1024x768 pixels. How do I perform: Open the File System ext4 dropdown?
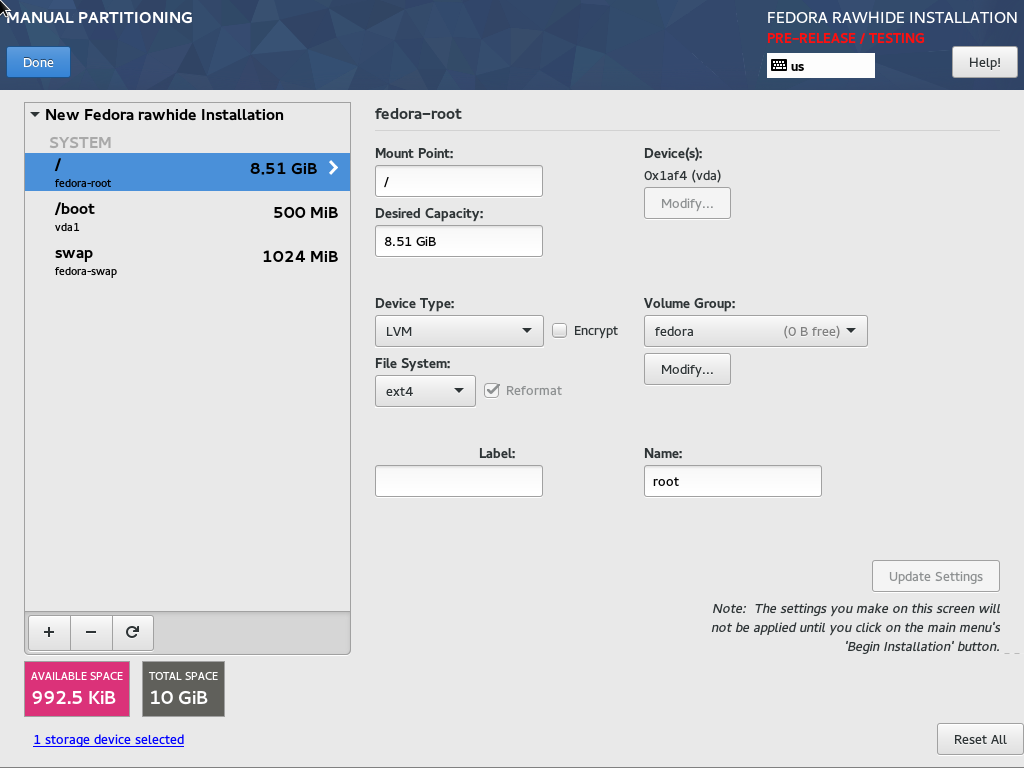point(425,391)
